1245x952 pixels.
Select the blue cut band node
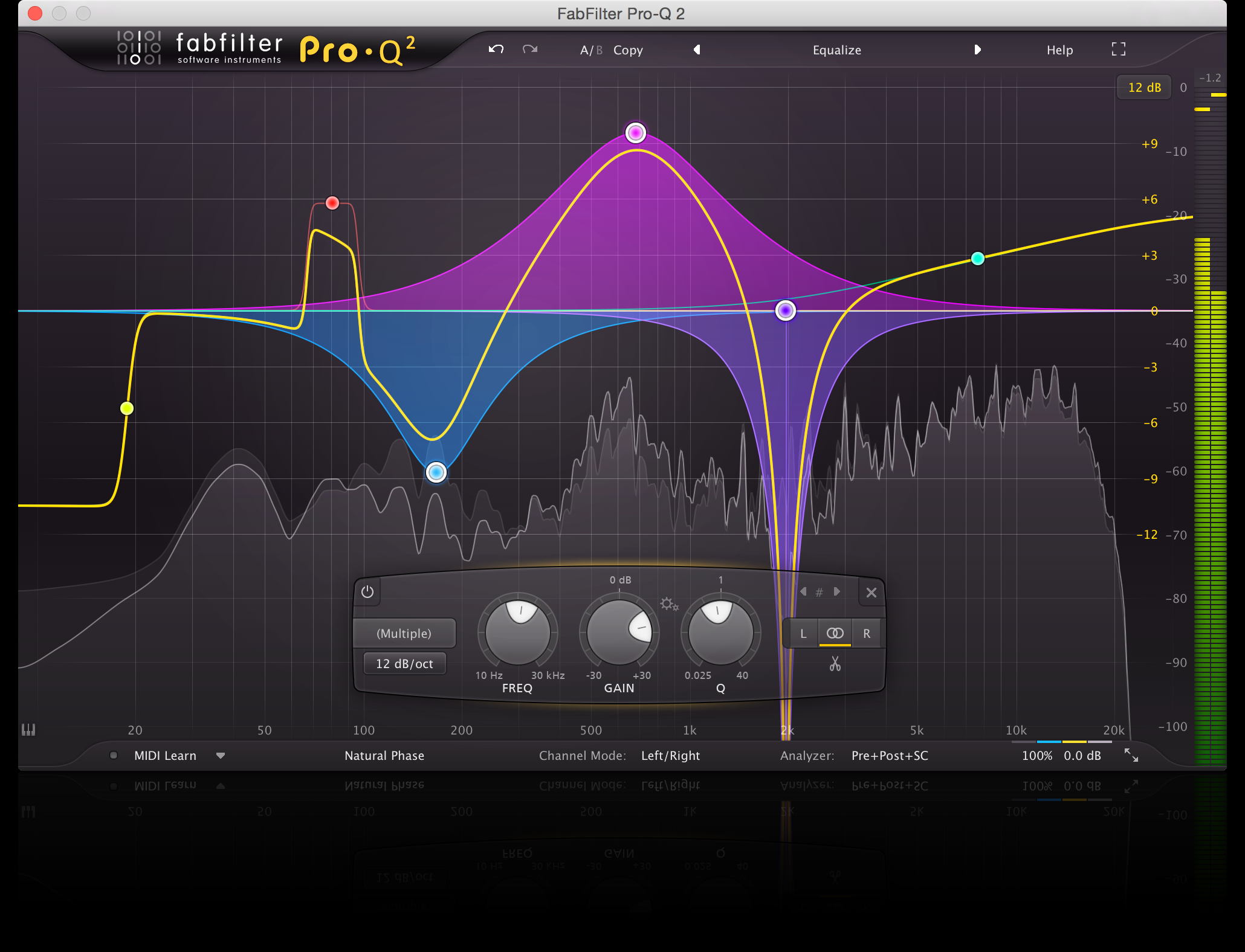436,472
